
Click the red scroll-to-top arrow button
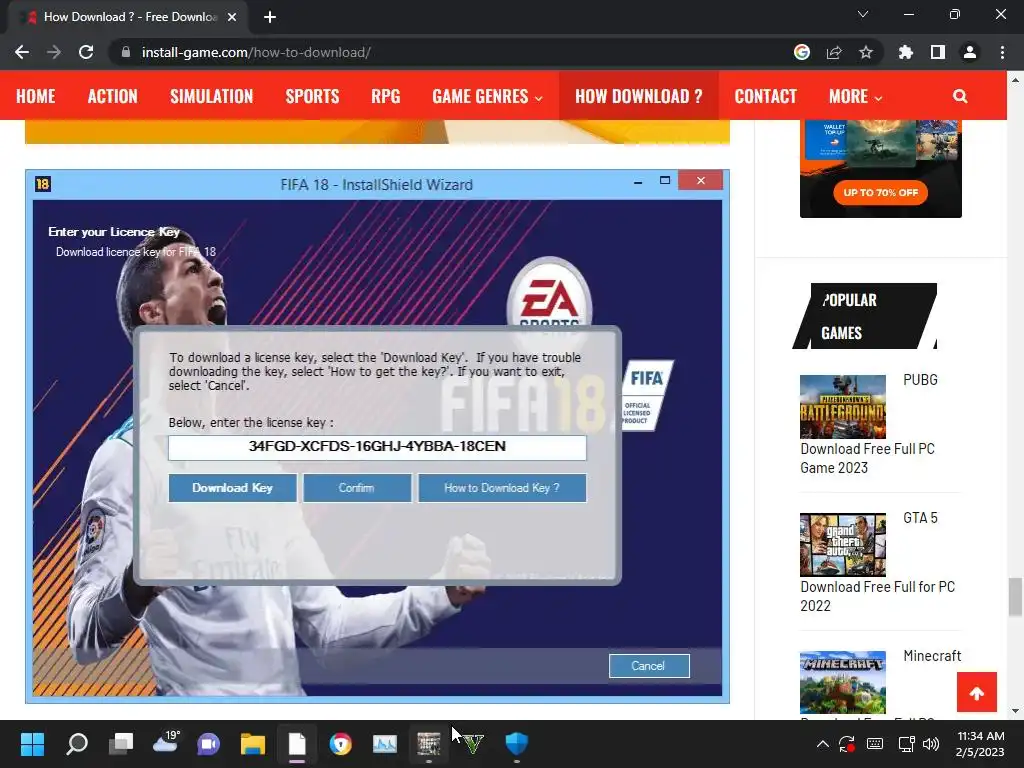[977, 692]
